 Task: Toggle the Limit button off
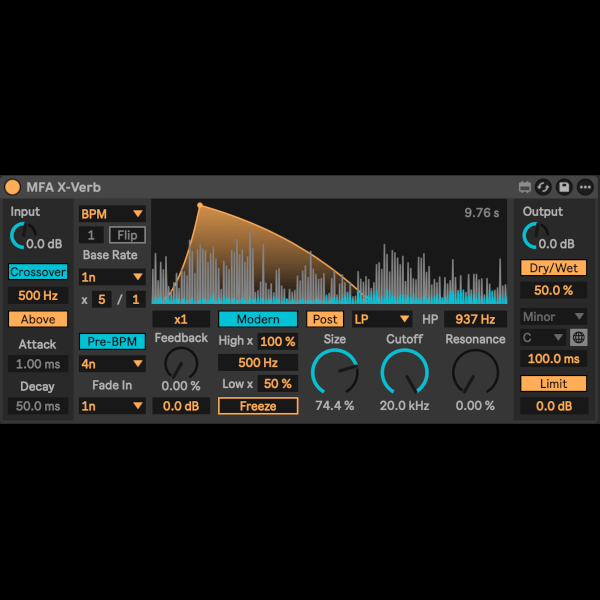click(x=553, y=384)
